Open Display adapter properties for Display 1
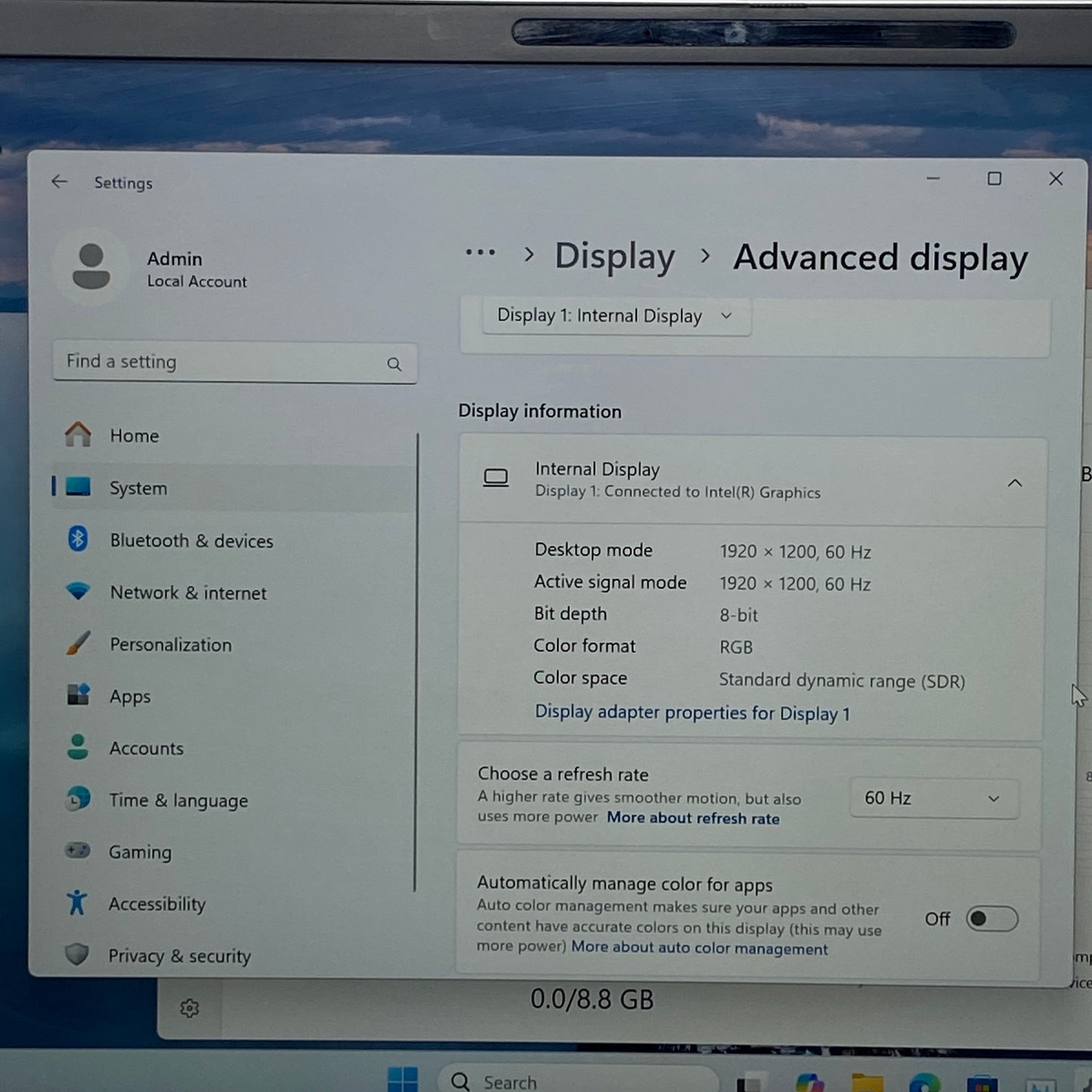The height and width of the screenshot is (1092, 1092). 692,713
